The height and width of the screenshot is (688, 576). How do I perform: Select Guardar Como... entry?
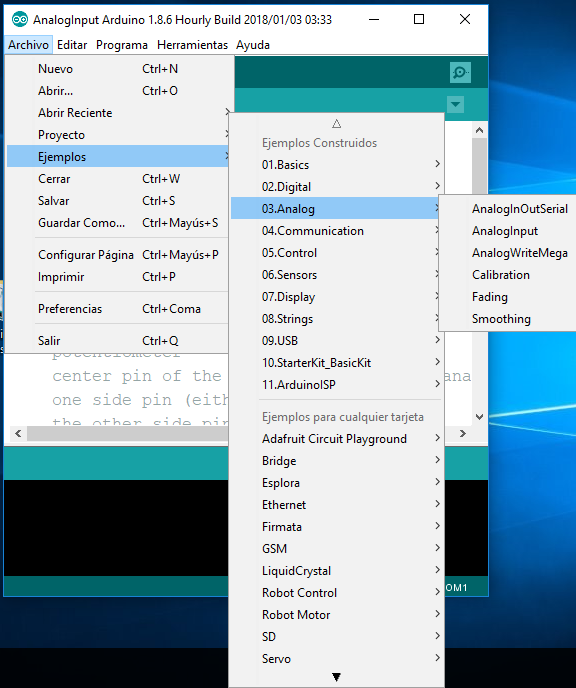118,222
